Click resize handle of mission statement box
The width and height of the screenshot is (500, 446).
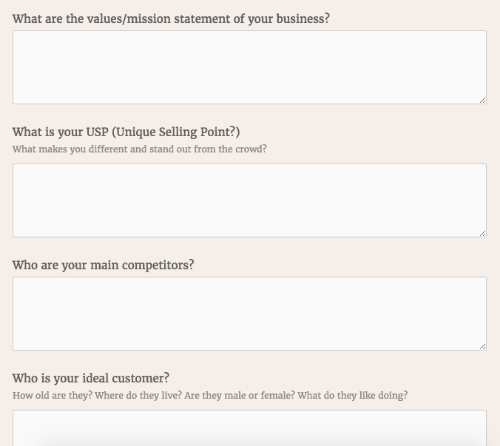point(482,100)
